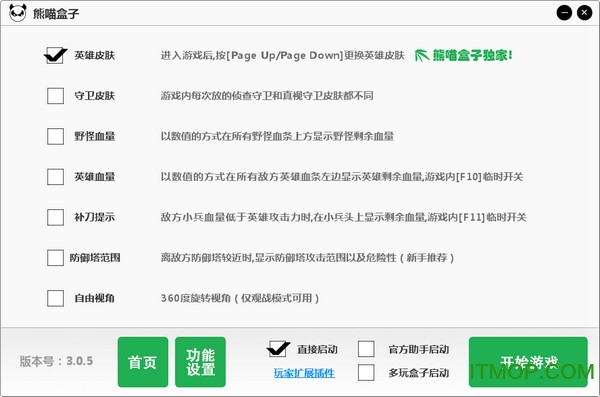Click the description mentioning [F11]临时开关
The height and width of the screenshot is (397, 600).
coord(344,217)
